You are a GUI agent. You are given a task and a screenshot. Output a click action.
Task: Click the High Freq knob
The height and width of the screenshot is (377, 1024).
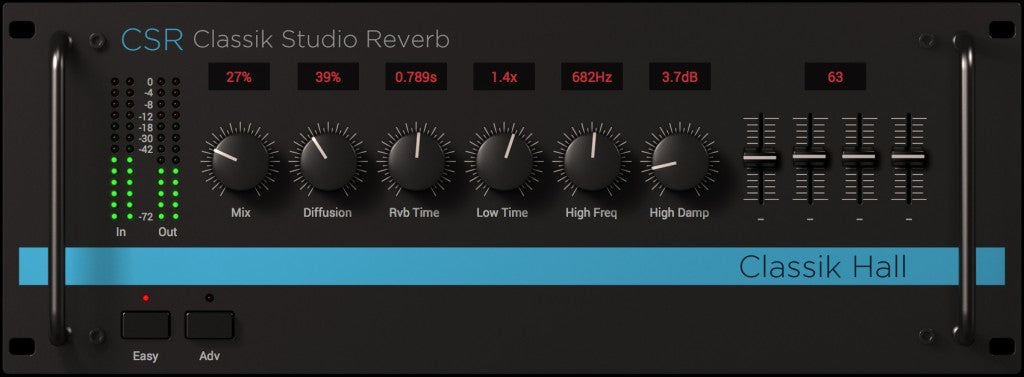592,160
